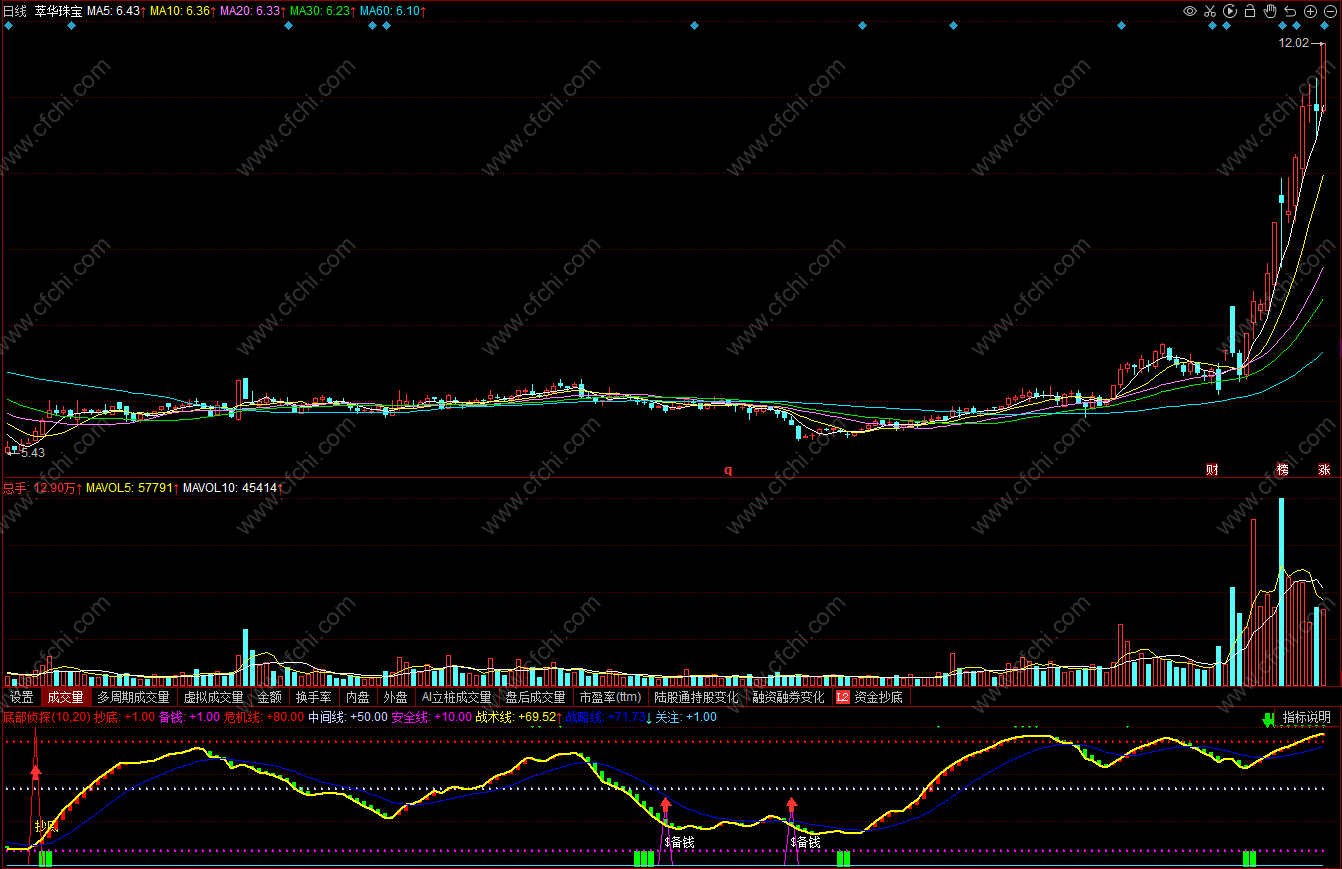1342x869 pixels.
Task: Click the red 涨 marker below chart
Action: 1324,469
